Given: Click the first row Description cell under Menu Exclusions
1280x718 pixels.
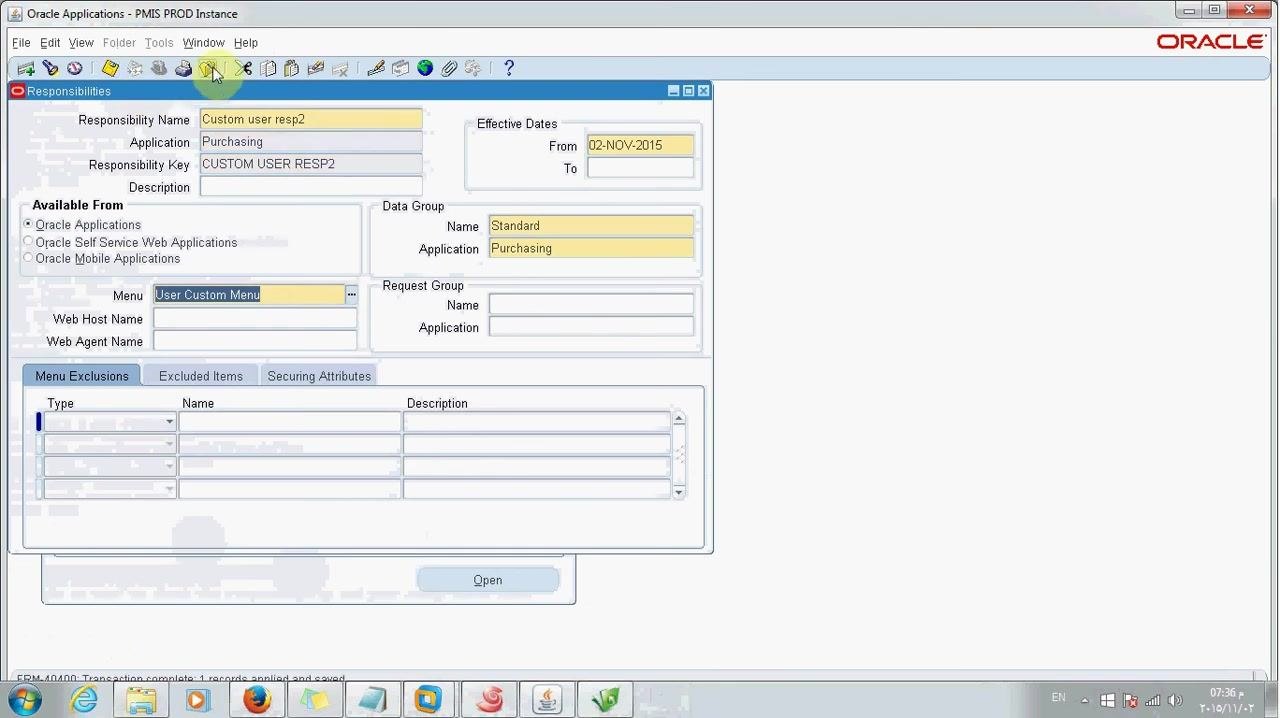Looking at the screenshot, I should click(x=537, y=422).
